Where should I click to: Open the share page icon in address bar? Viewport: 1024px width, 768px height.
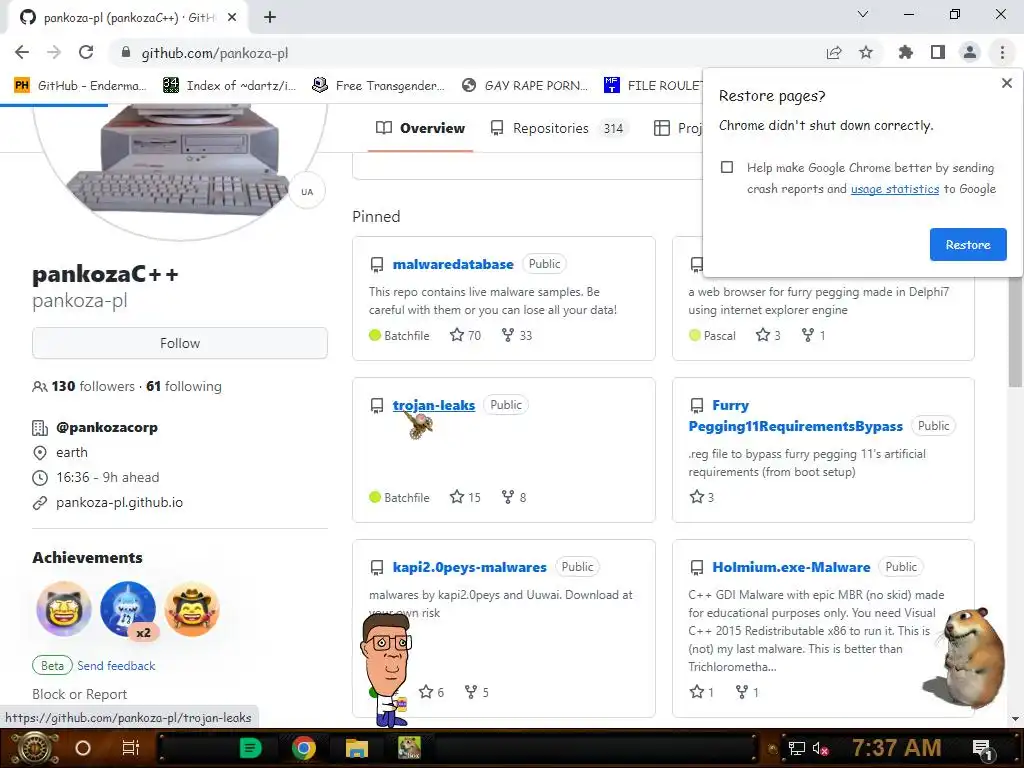click(834, 52)
